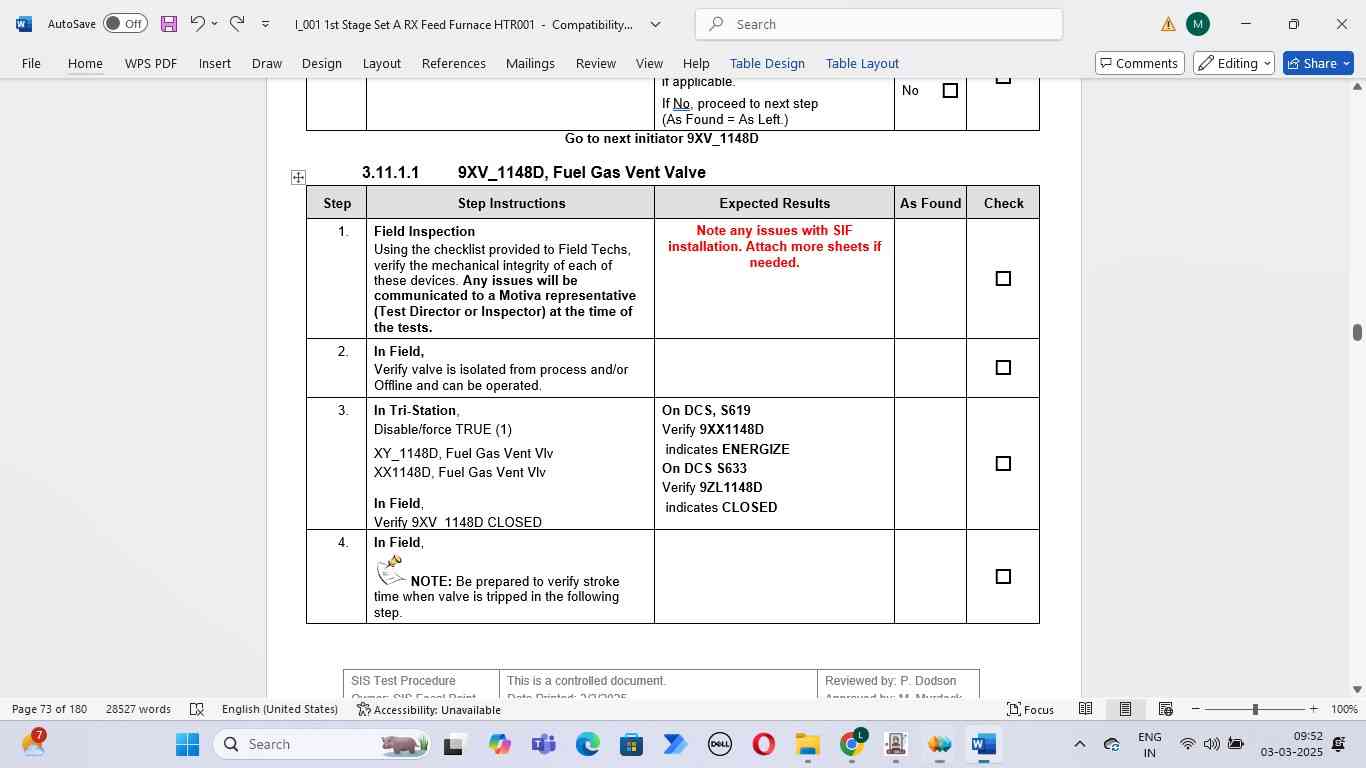Click the spelling proofing check icon
The image size is (1366, 768).
coord(197,709)
